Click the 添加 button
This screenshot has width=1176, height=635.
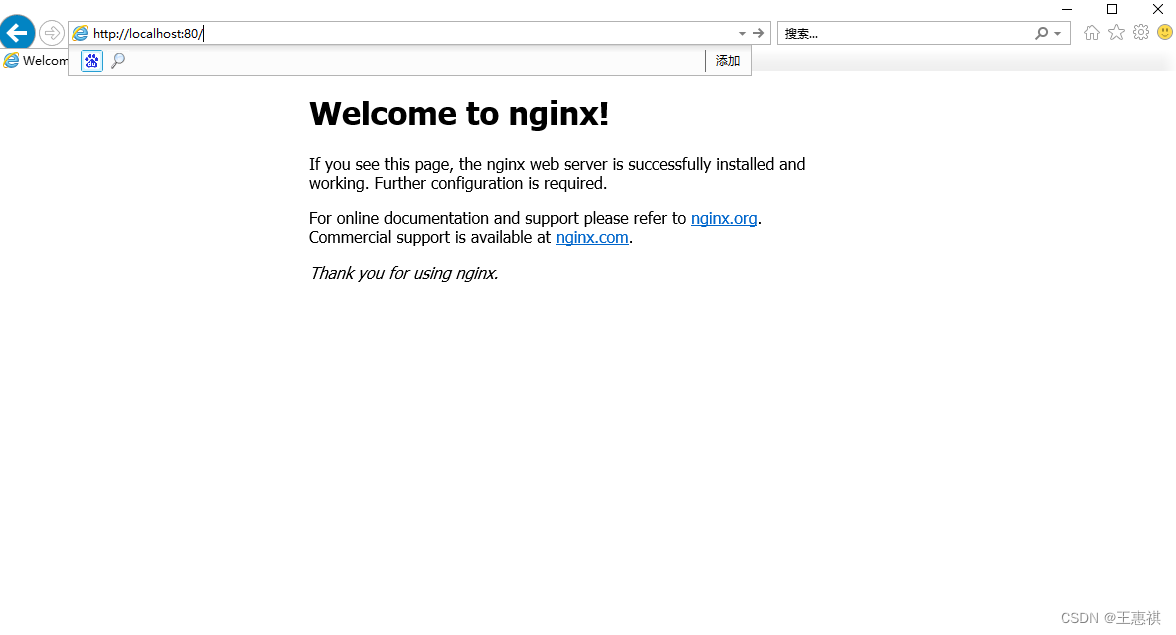(x=727, y=60)
